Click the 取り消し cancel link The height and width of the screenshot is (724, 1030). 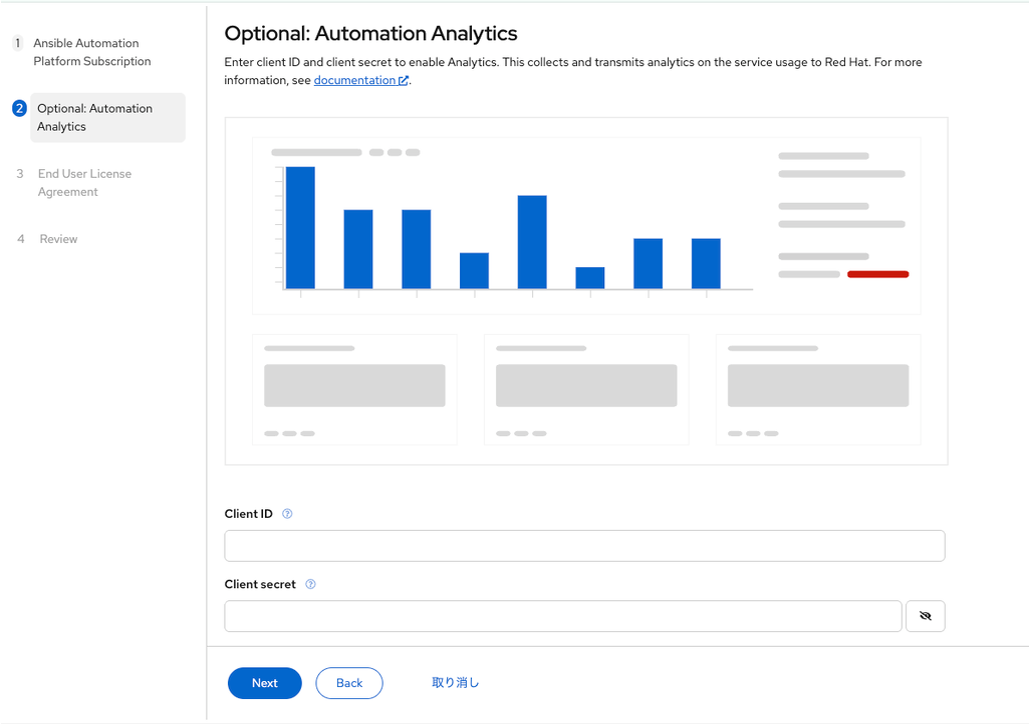click(x=455, y=683)
